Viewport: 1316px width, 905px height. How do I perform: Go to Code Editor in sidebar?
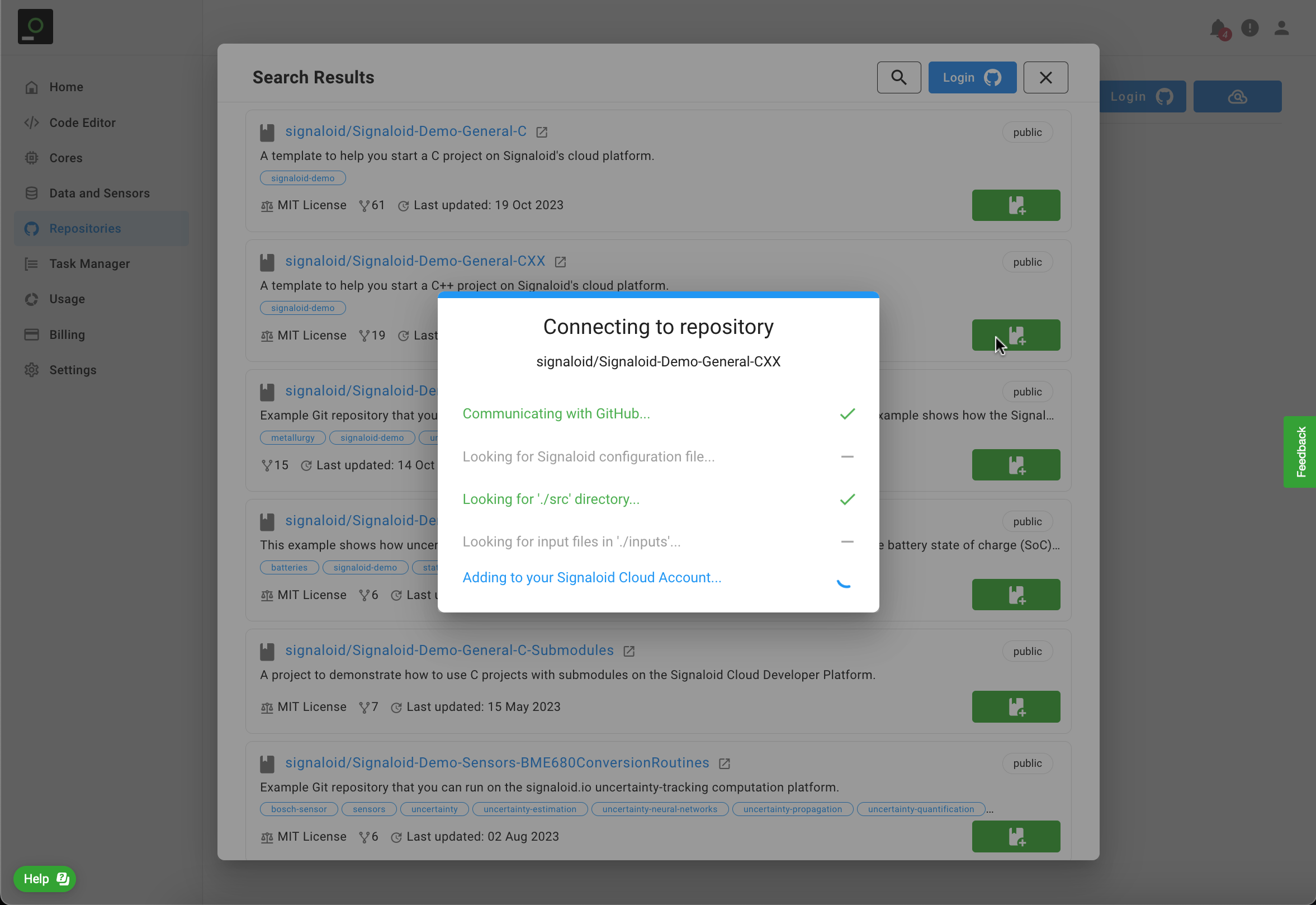coord(82,122)
